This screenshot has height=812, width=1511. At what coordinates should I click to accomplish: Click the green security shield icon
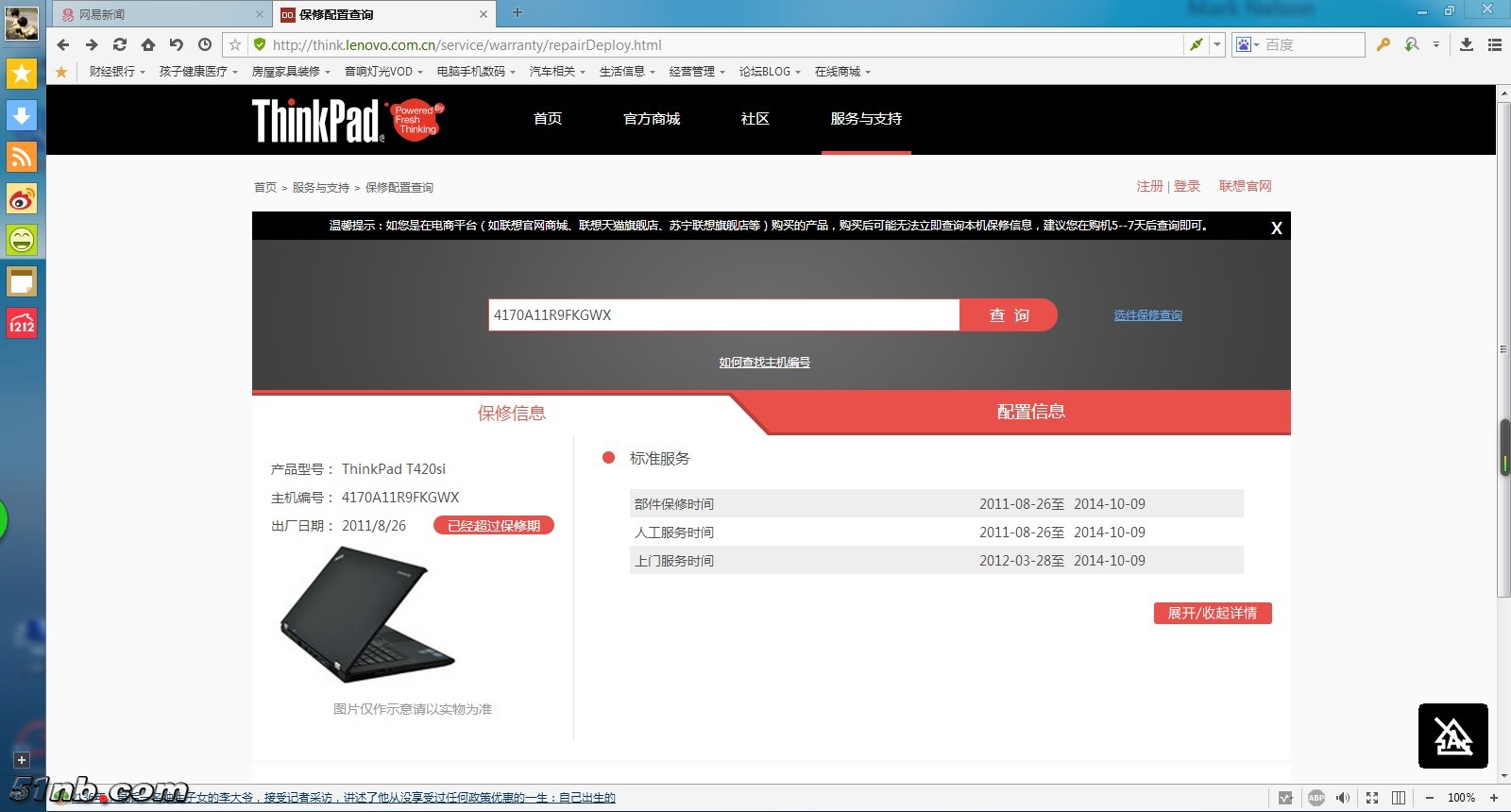(x=260, y=44)
